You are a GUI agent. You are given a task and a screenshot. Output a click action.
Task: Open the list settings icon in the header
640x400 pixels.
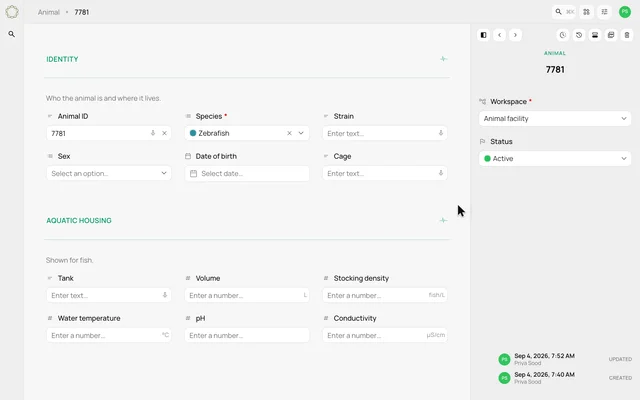(x=604, y=12)
